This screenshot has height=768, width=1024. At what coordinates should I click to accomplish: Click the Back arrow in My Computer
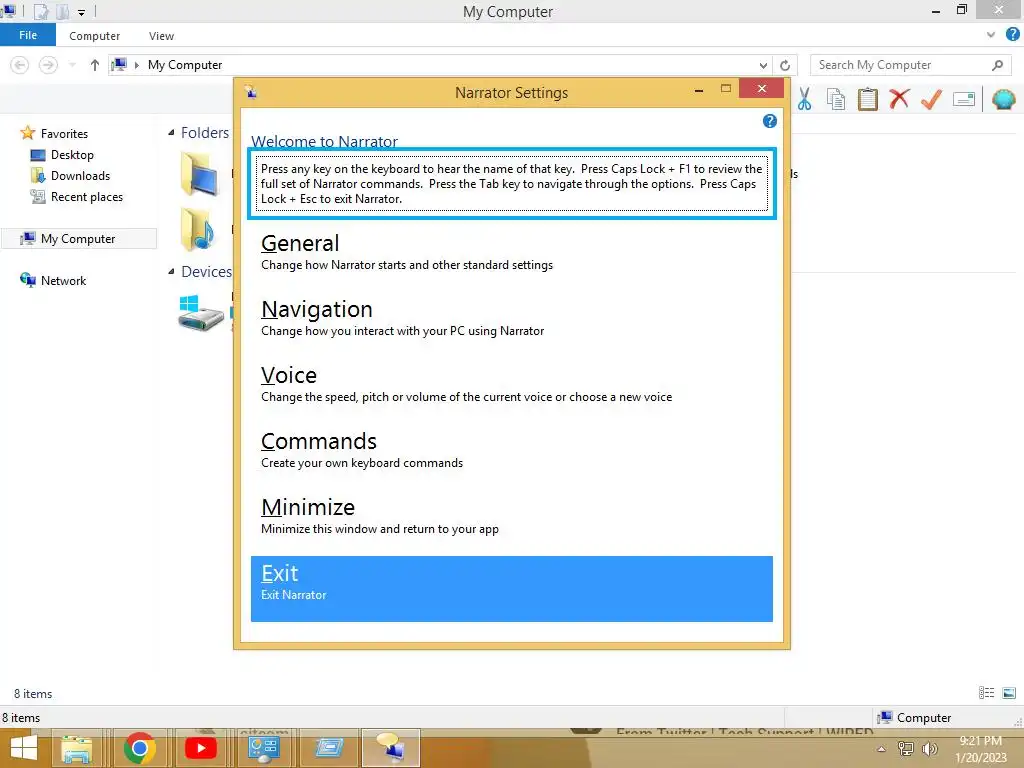tap(20, 65)
